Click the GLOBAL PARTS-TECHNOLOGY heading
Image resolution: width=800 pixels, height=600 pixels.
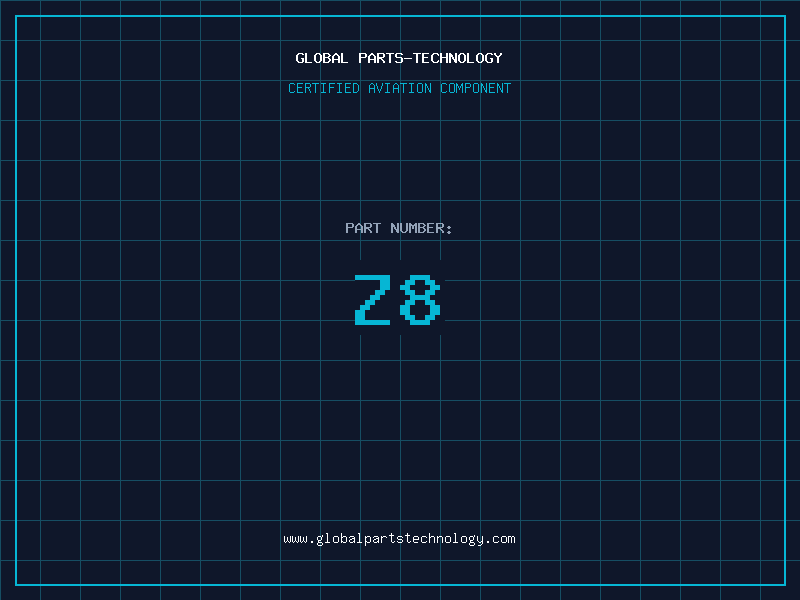(x=399, y=58)
